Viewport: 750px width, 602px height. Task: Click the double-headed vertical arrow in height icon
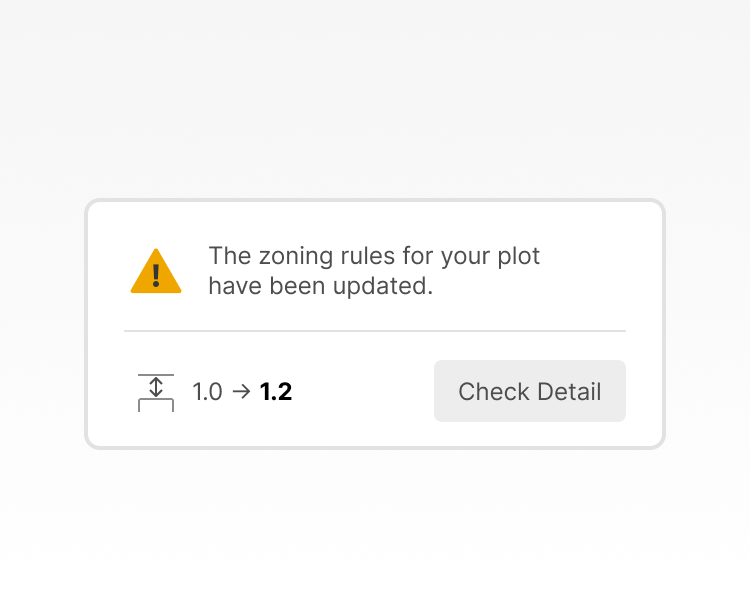(156, 387)
